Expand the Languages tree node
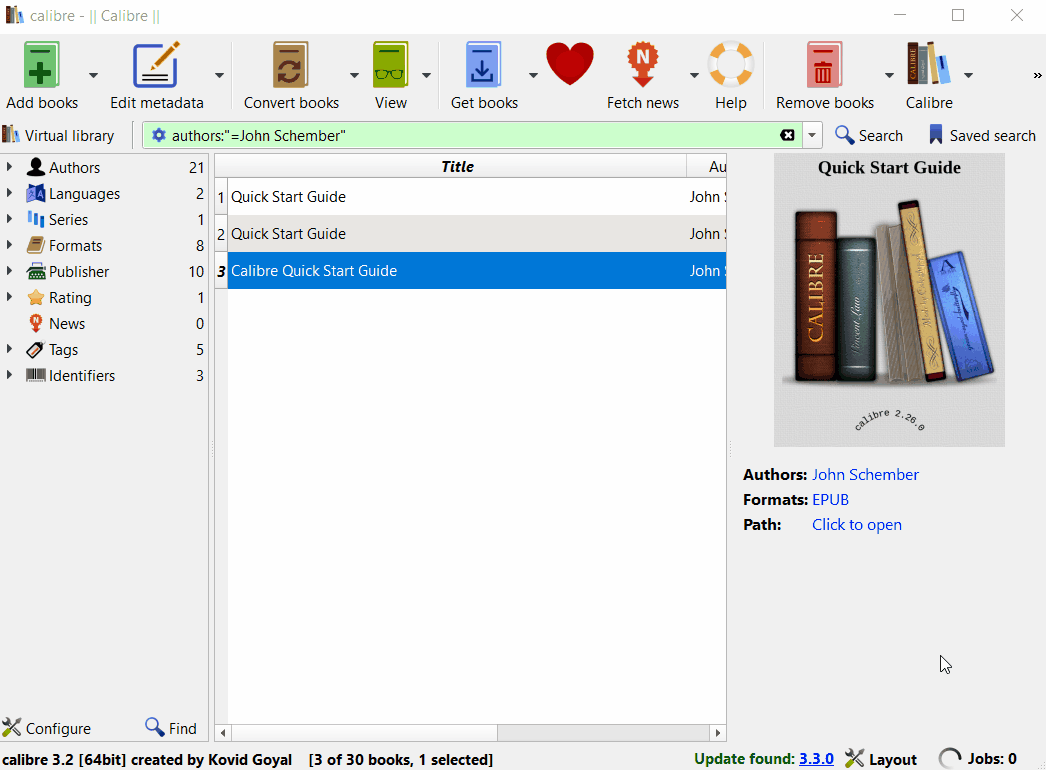Image resolution: width=1046 pixels, height=770 pixels. point(9,193)
